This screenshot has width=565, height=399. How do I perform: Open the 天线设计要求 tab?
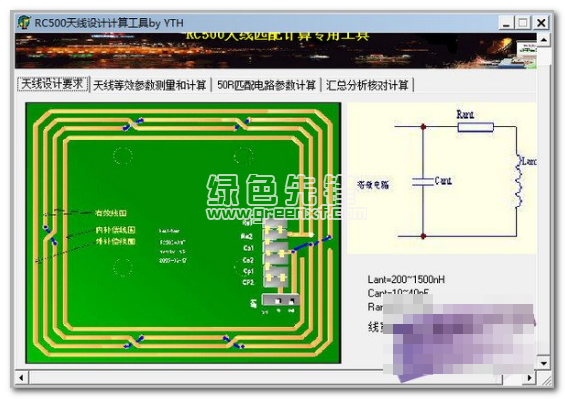(53, 84)
